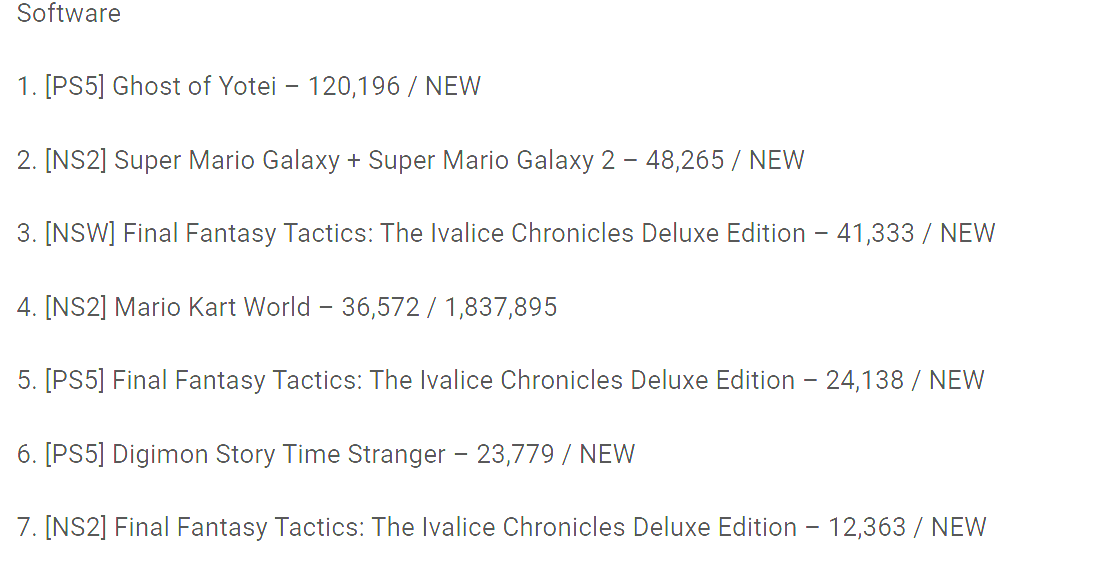Click the 120,196 sales figure

coord(352,87)
